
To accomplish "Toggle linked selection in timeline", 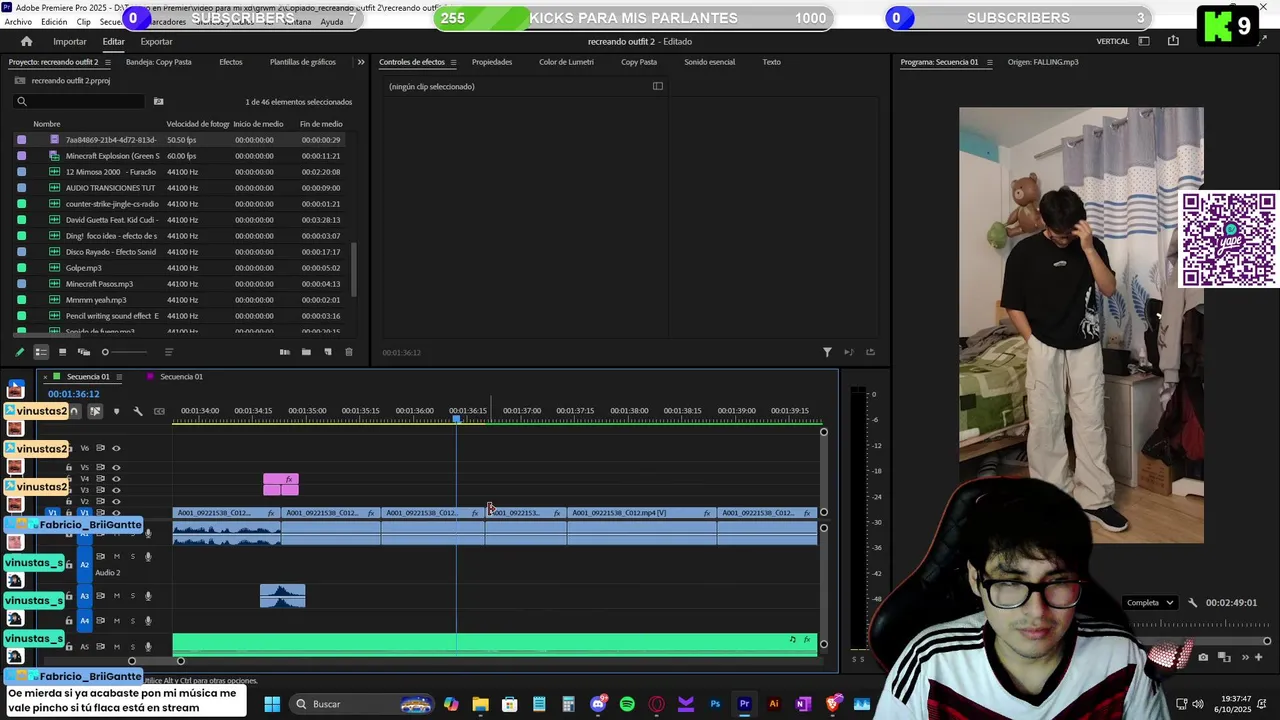I will (x=95, y=411).
